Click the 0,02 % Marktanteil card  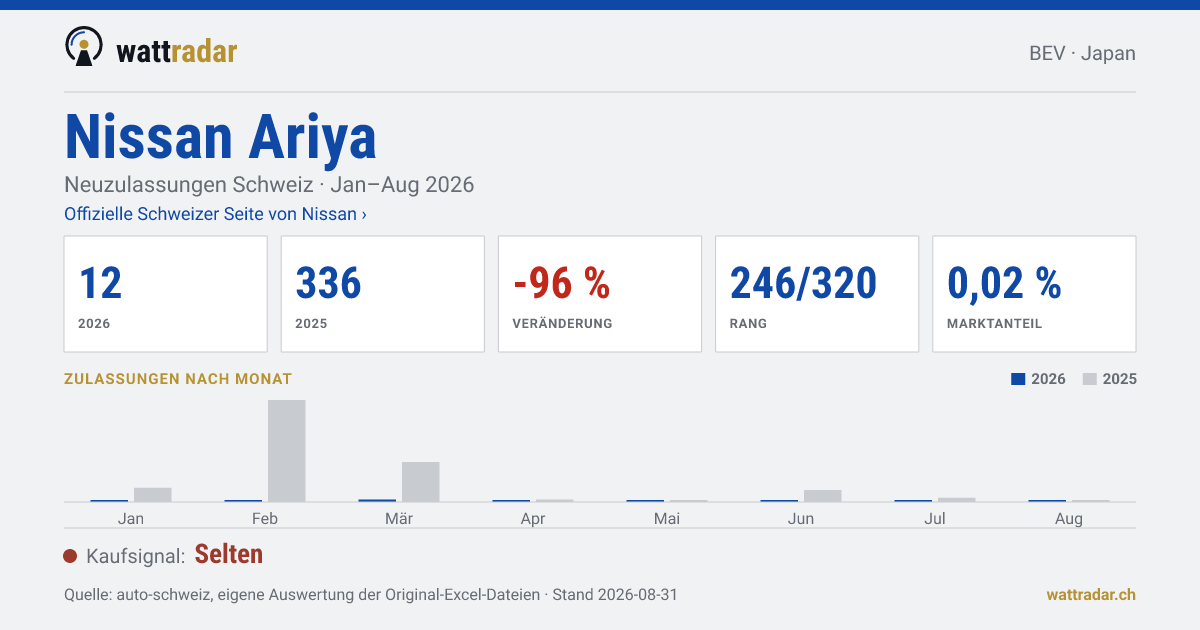1034,294
